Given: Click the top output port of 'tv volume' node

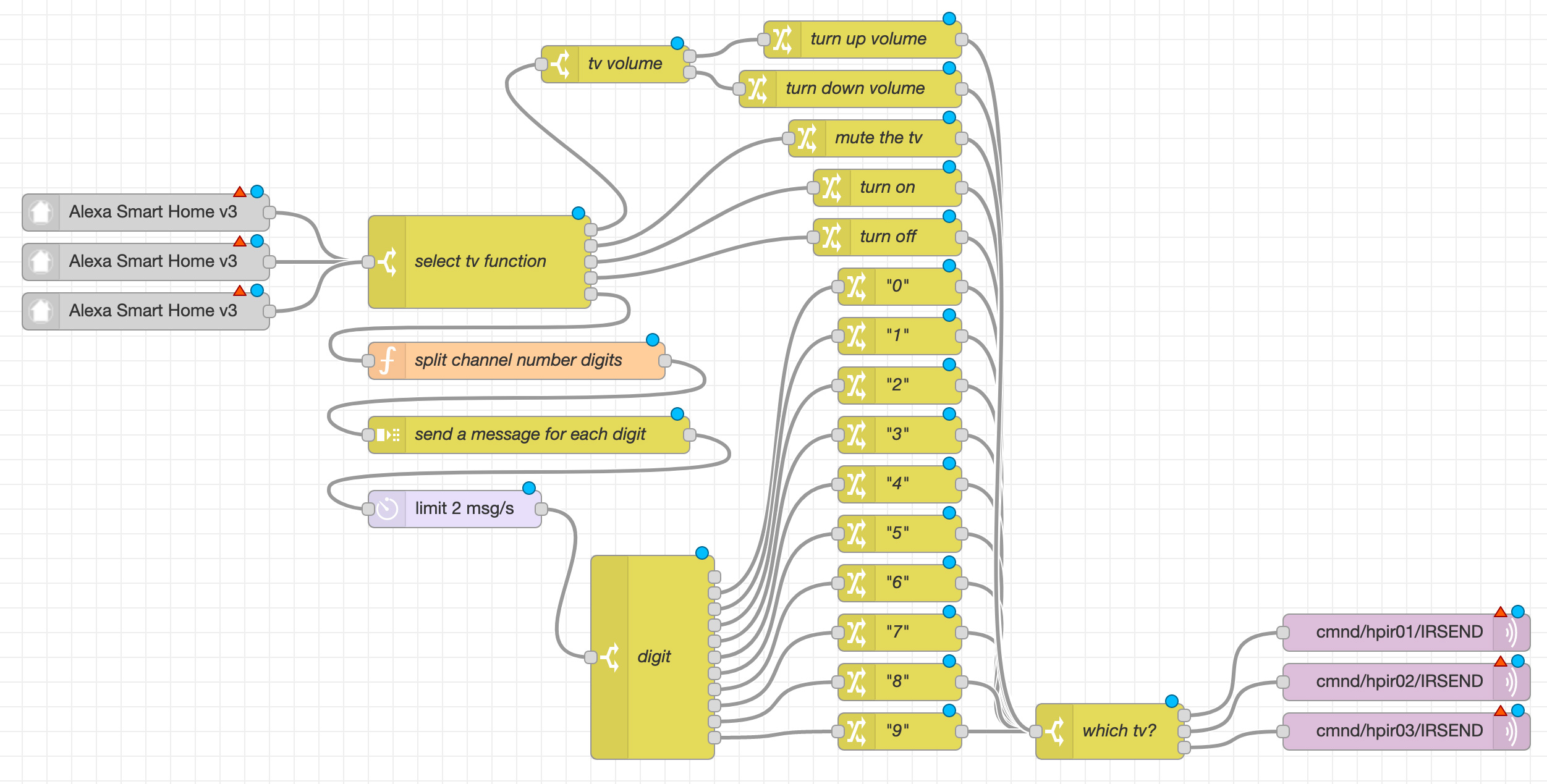Looking at the screenshot, I should pyautogui.click(x=690, y=56).
